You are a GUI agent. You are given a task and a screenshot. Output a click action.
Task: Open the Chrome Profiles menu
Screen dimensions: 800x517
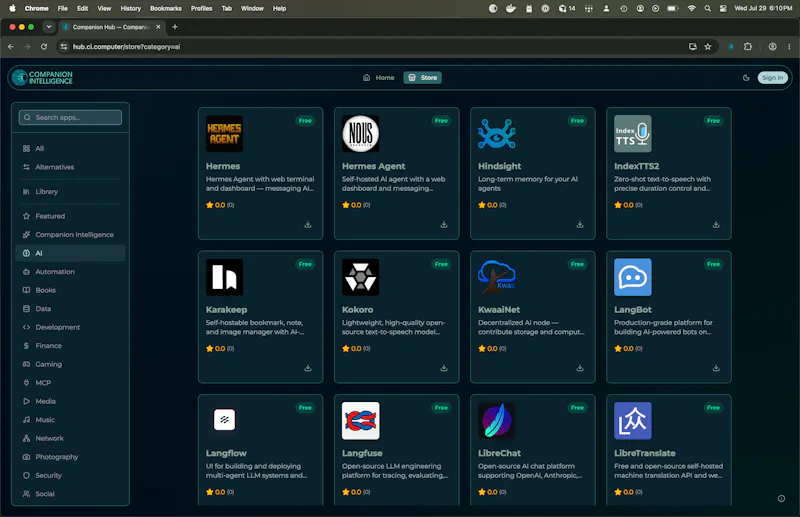pos(201,9)
